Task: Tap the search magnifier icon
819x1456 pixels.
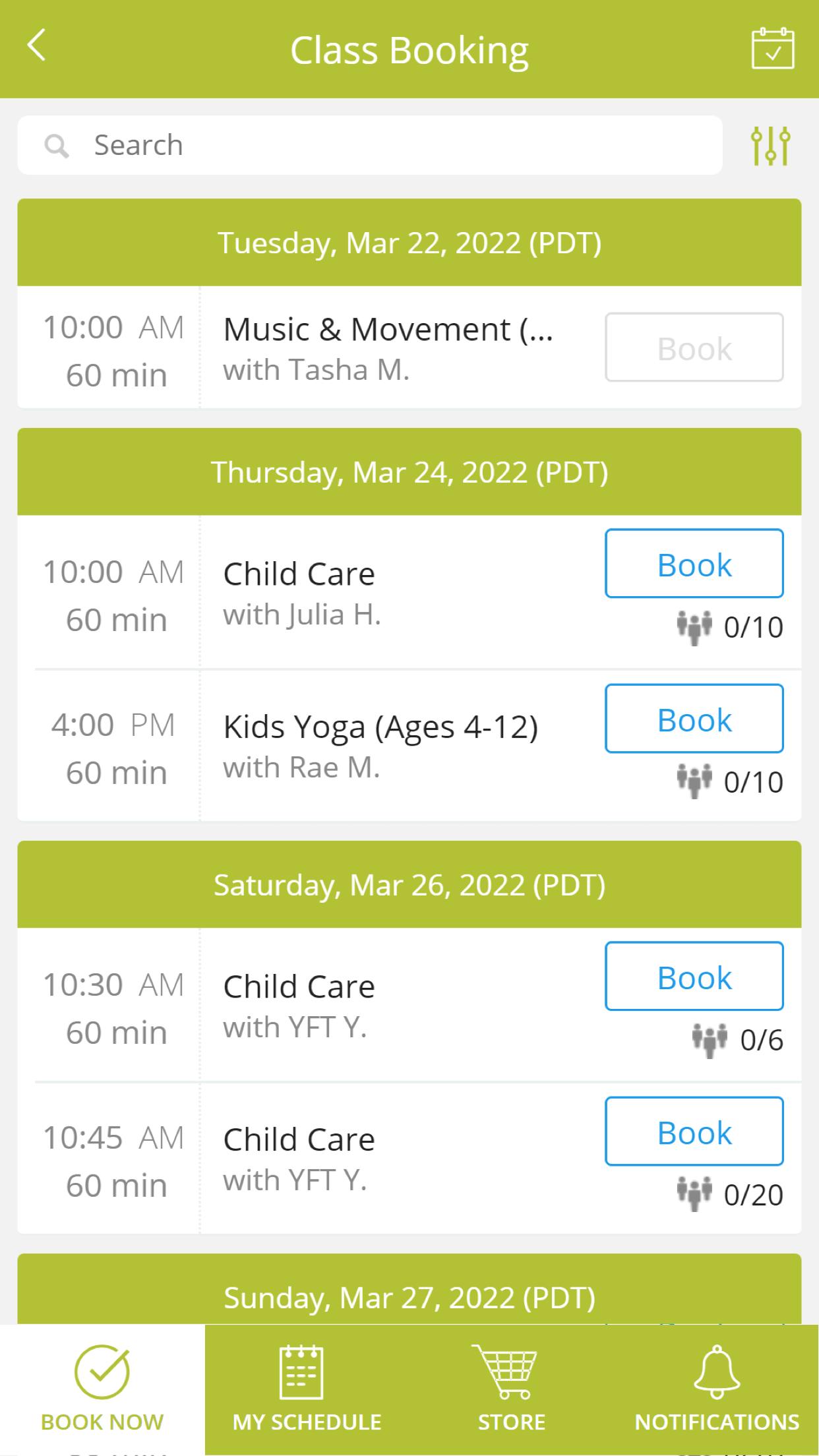Action: [x=57, y=146]
